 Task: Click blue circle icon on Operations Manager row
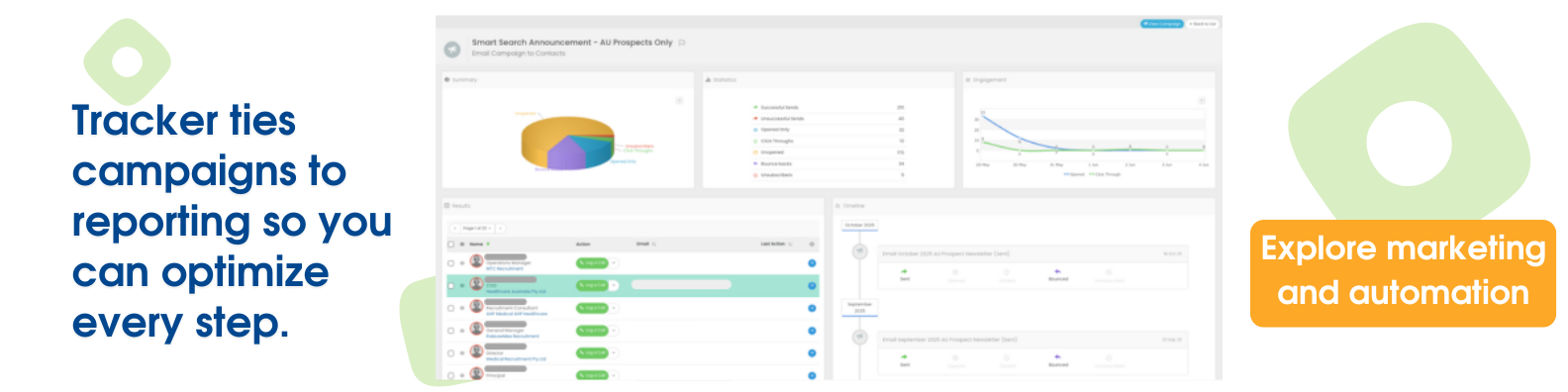(812, 263)
